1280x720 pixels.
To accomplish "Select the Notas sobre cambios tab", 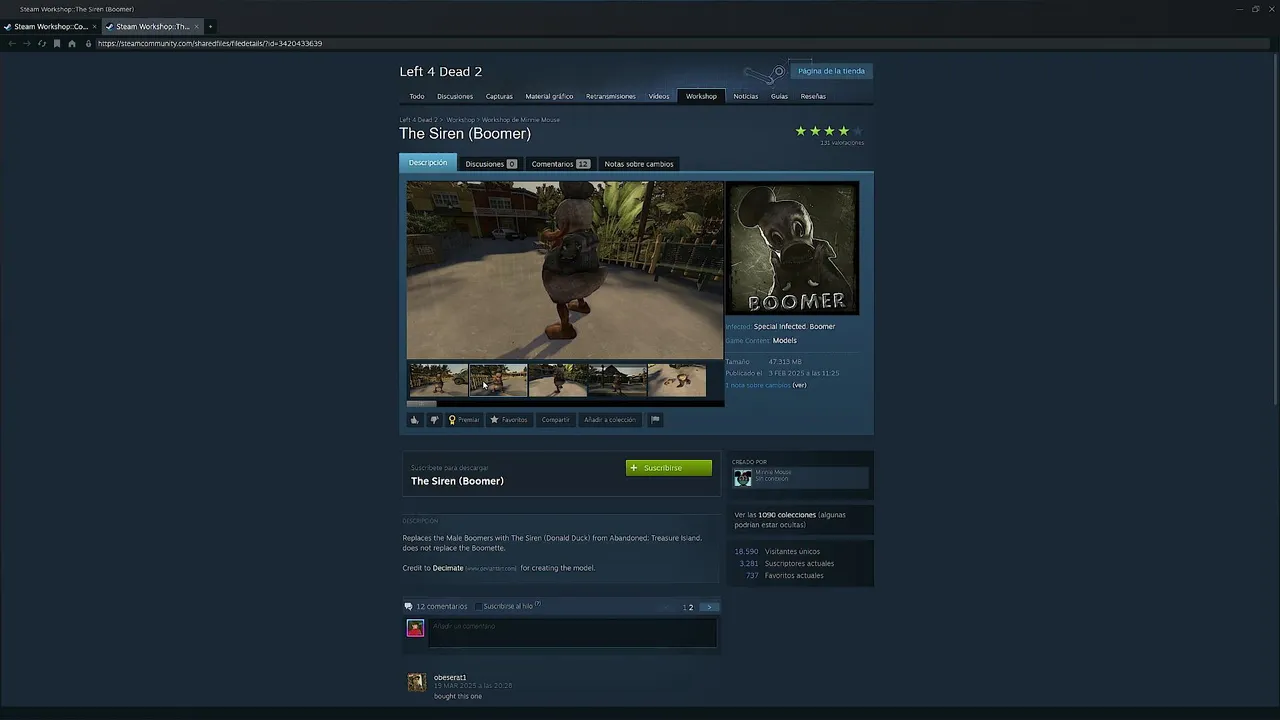I will pyautogui.click(x=639, y=163).
